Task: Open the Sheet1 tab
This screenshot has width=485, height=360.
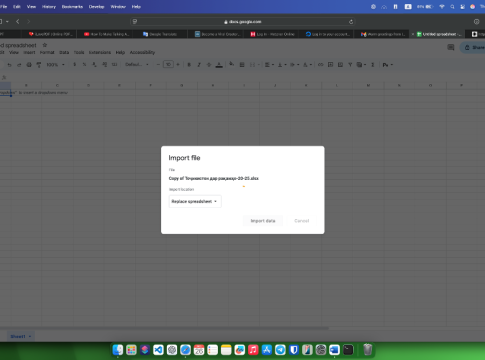Action: coord(21,336)
